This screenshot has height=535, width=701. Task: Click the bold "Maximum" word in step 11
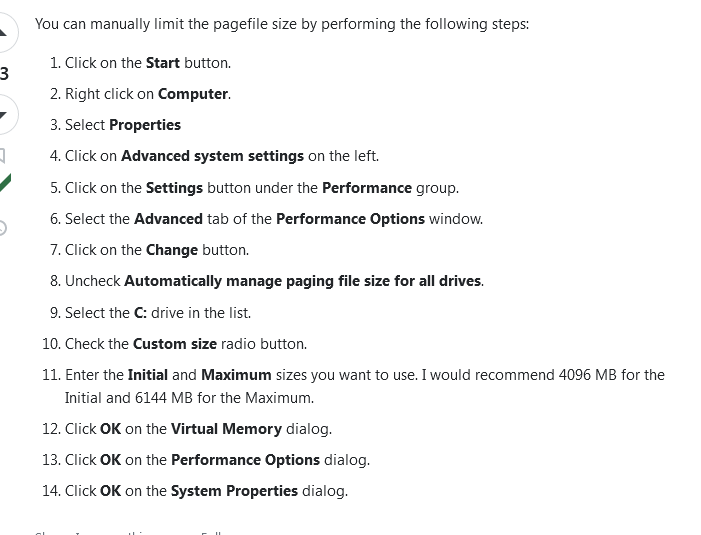tap(236, 375)
